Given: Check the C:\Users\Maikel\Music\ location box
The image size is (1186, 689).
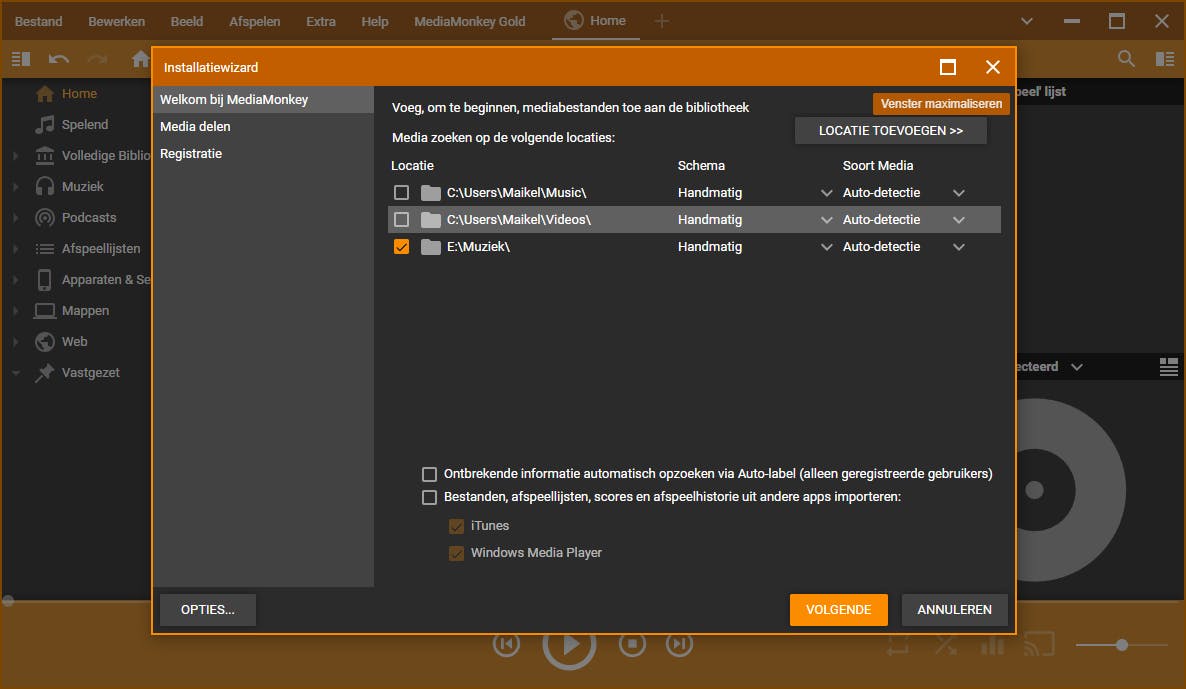Looking at the screenshot, I should (x=402, y=193).
